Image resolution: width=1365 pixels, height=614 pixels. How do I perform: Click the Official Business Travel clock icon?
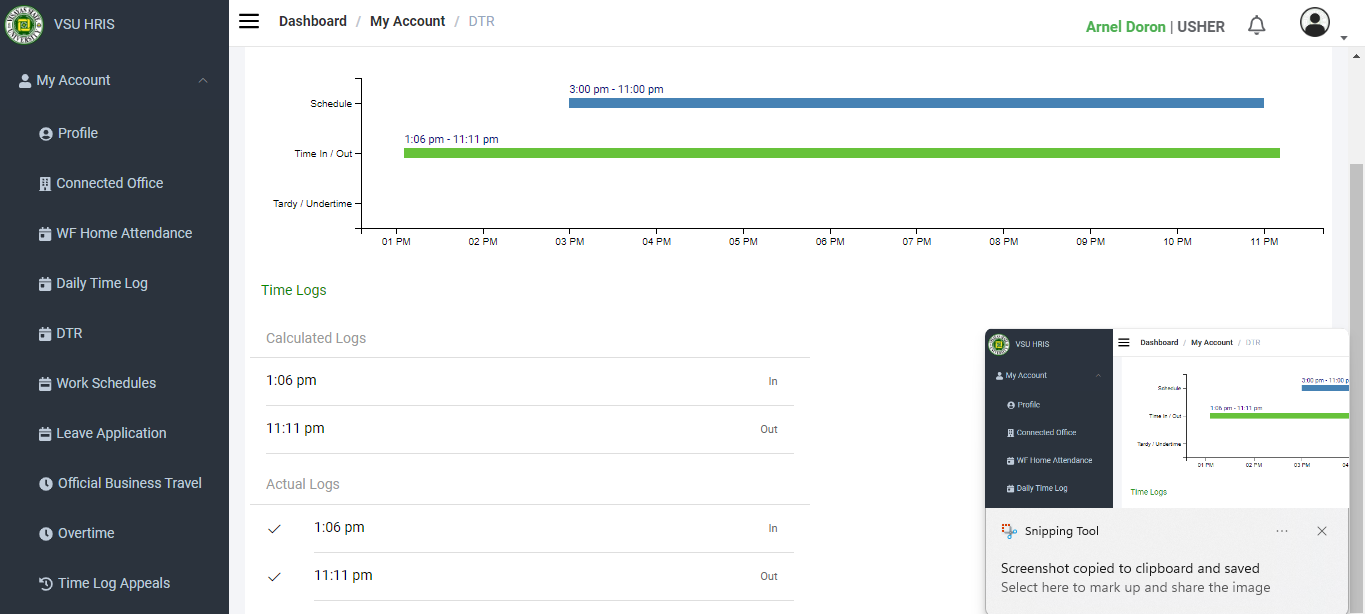[46, 484]
